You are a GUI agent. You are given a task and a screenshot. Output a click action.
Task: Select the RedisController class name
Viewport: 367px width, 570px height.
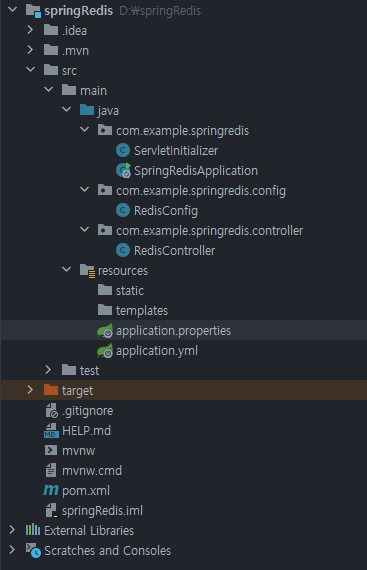point(174,250)
